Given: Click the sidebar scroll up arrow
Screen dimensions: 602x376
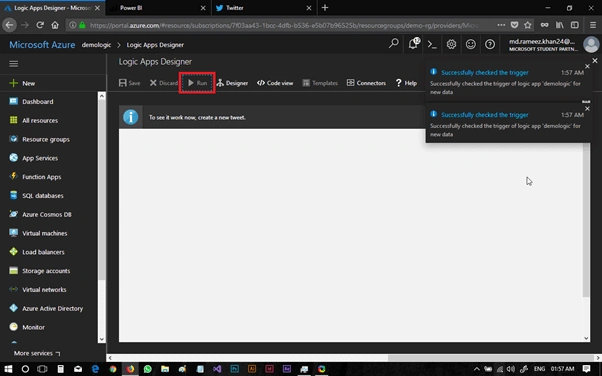Looking at the screenshot, I should coord(101,96).
